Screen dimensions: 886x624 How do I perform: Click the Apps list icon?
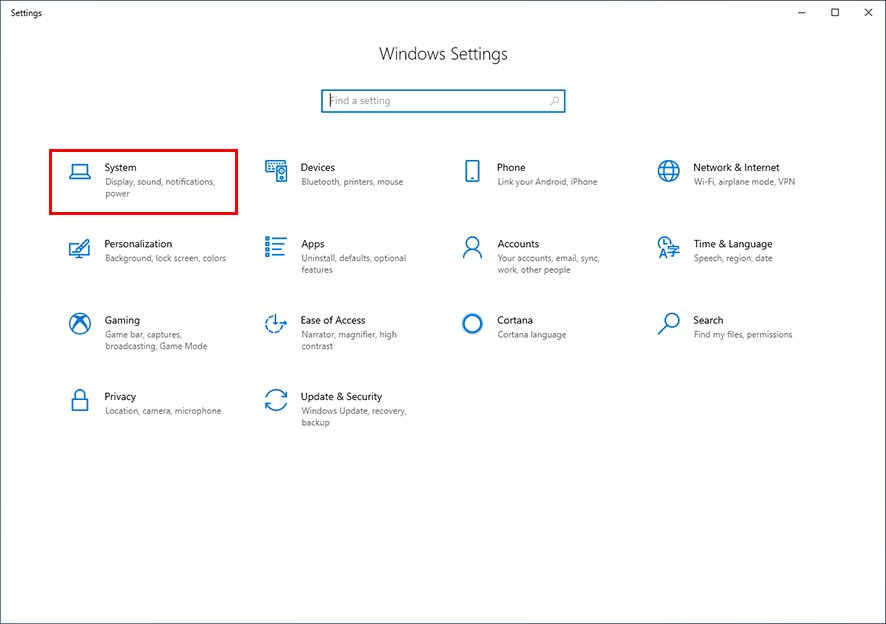276,247
